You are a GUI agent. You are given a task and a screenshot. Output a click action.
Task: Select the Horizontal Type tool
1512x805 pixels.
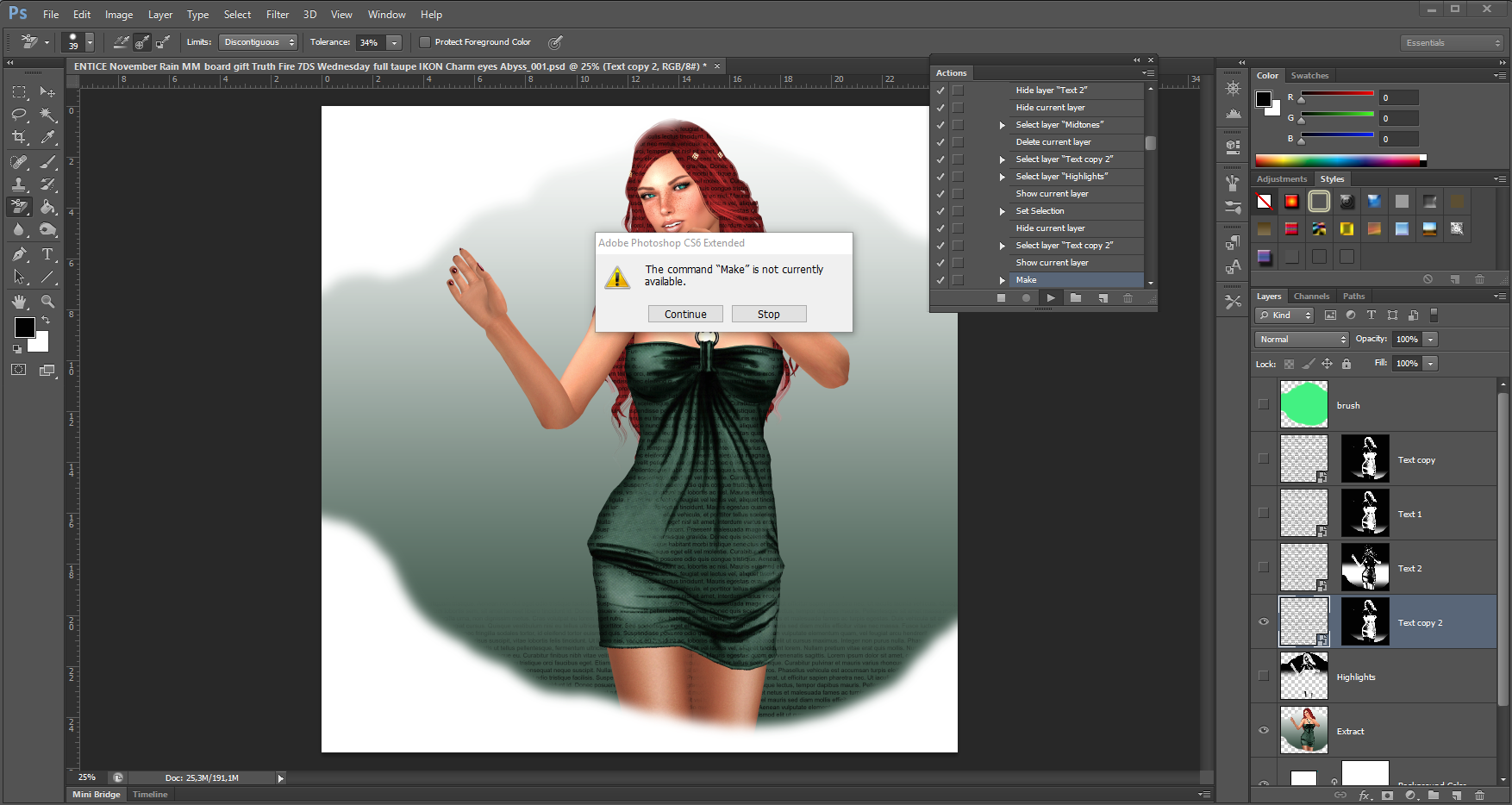(x=47, y=254)
